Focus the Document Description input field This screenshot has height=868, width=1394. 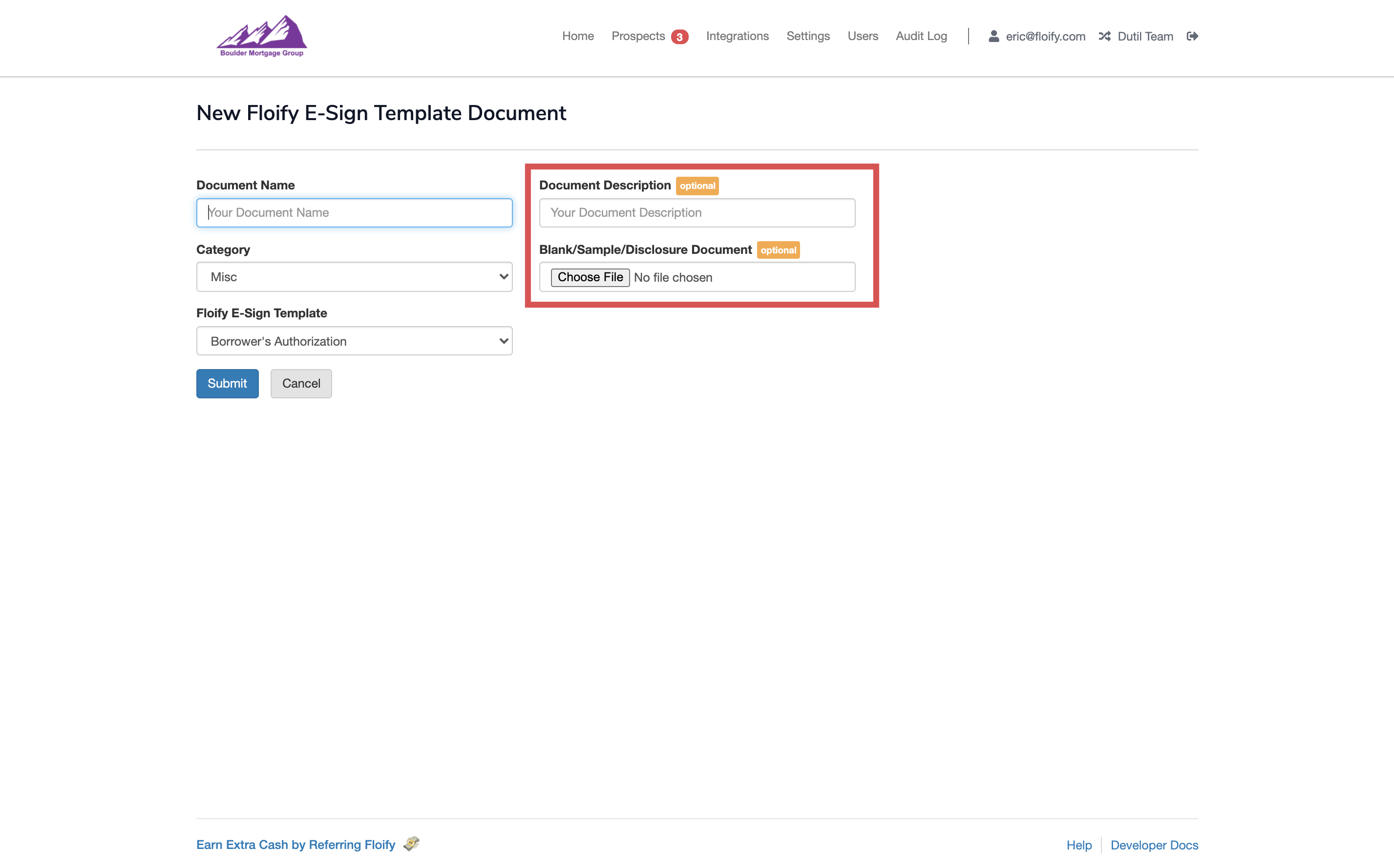coord(697,213)
